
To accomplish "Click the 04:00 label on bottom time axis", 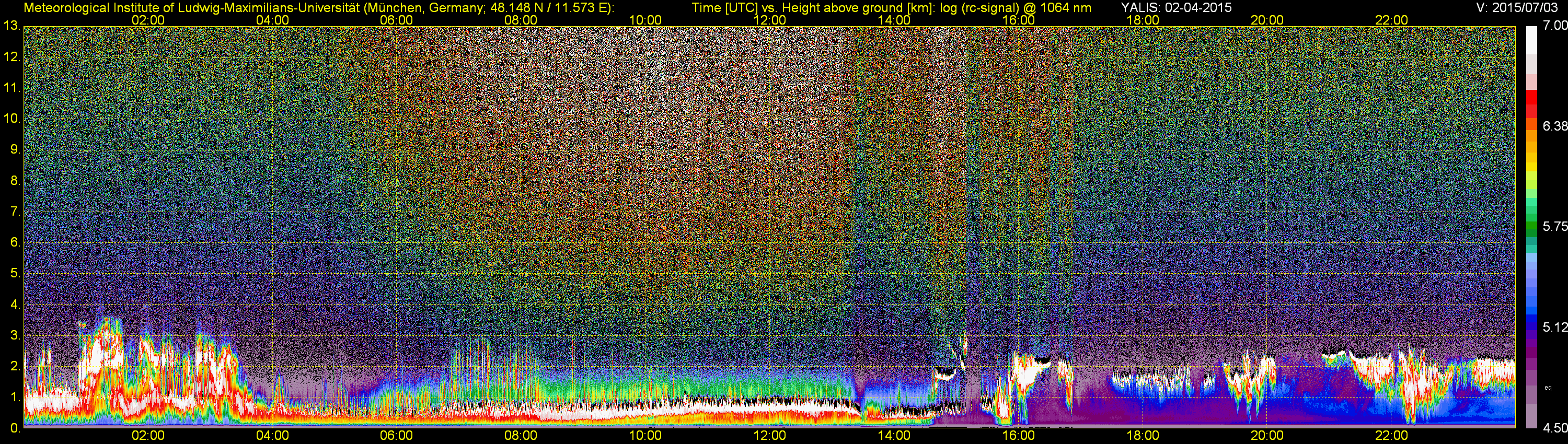I will coord(272,436).
